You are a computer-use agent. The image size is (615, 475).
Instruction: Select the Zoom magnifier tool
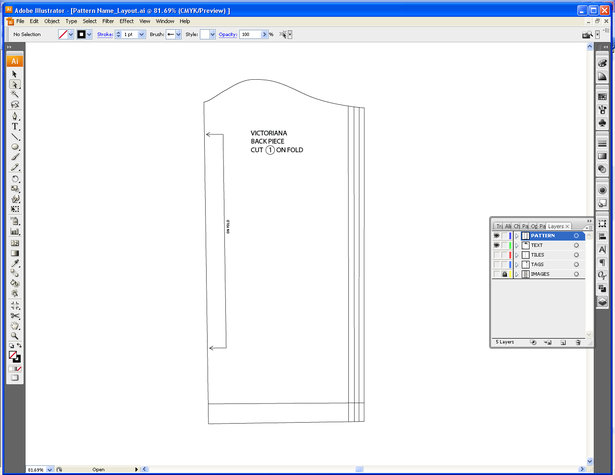(15, 336)
